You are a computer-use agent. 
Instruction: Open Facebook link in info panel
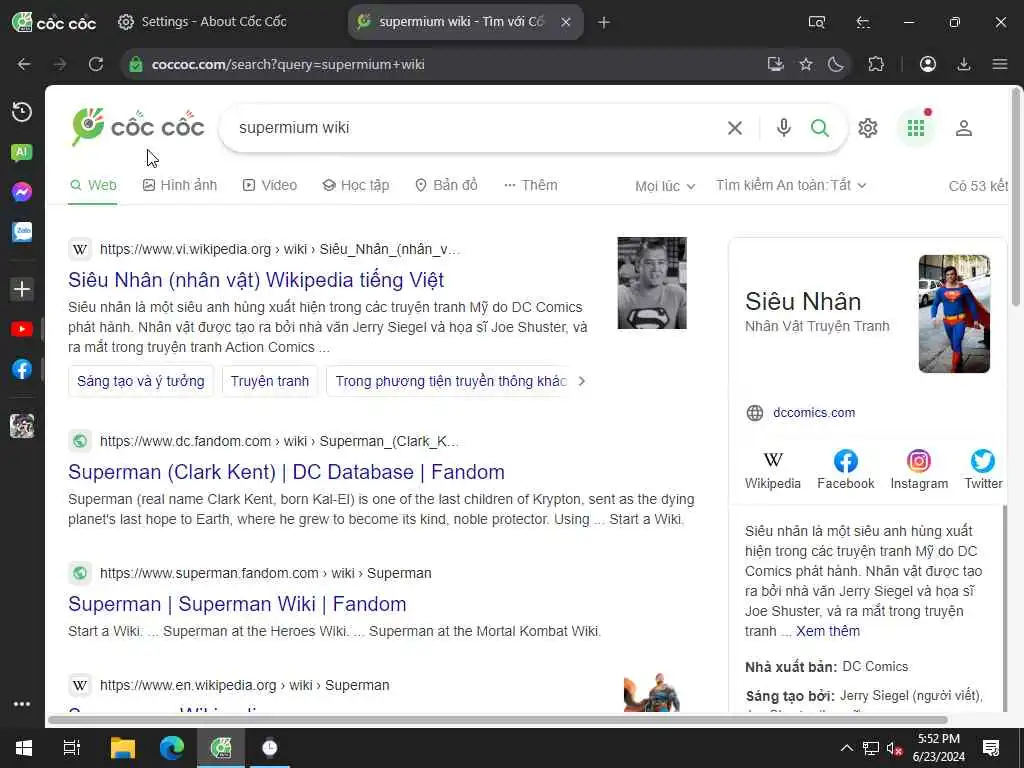pos(846,470)
